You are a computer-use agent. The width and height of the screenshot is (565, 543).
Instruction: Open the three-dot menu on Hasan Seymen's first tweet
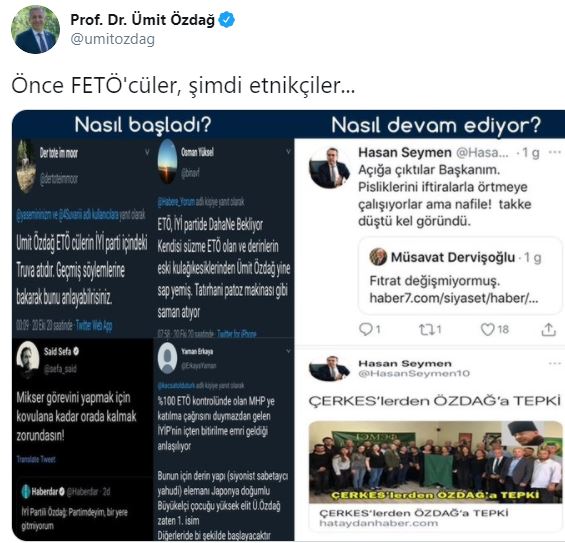tap(555, 152)
